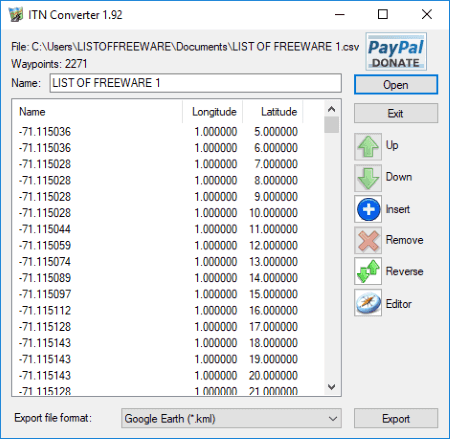Select waypoint row with latitude 9.000000
Image resolution: width=450 pixels, height=439 pixels.
tap(158, 197)
